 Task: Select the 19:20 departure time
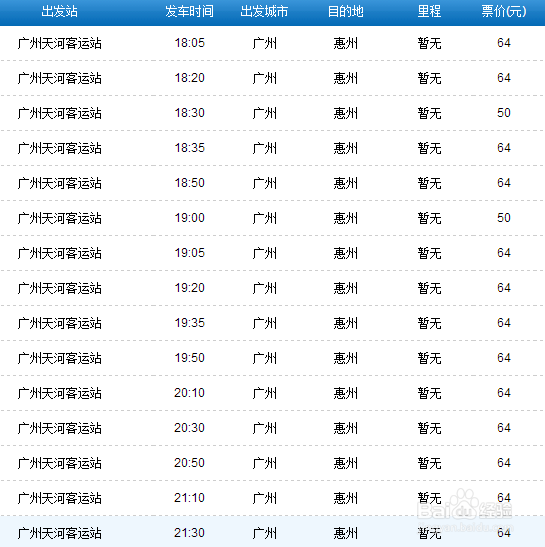click(189, 288)
